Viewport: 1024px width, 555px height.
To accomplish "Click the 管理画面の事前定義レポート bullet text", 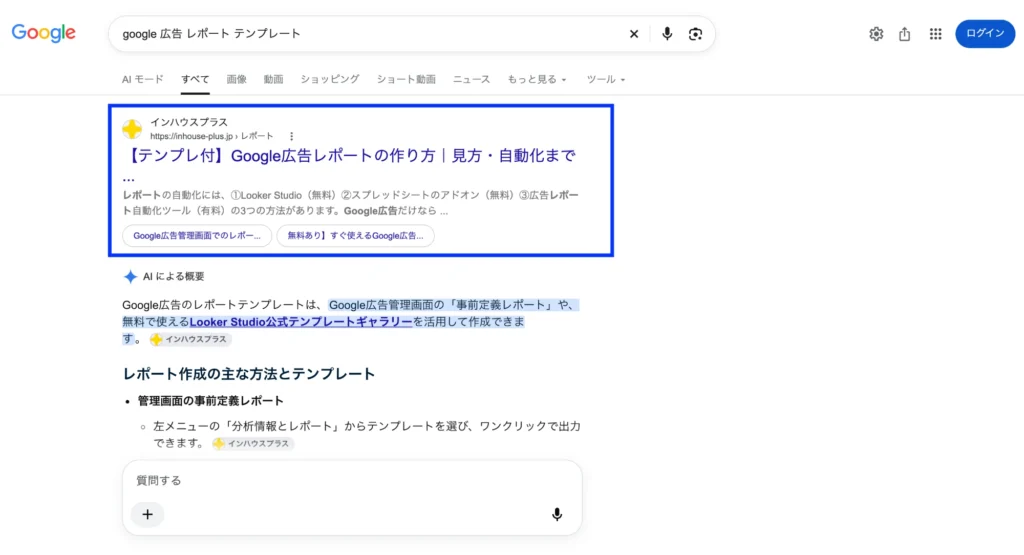I will click(210, 401).
